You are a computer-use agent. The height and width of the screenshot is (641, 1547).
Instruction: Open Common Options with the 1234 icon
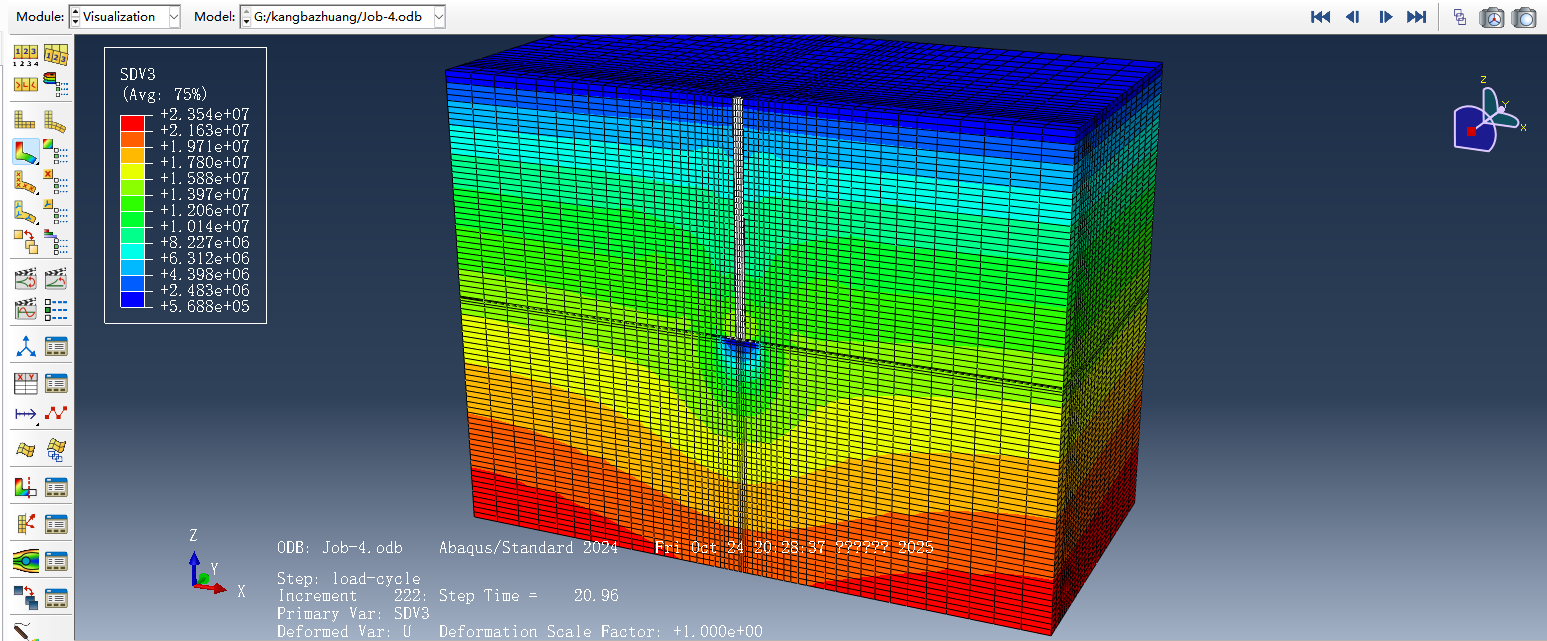[x=25, y=54]
